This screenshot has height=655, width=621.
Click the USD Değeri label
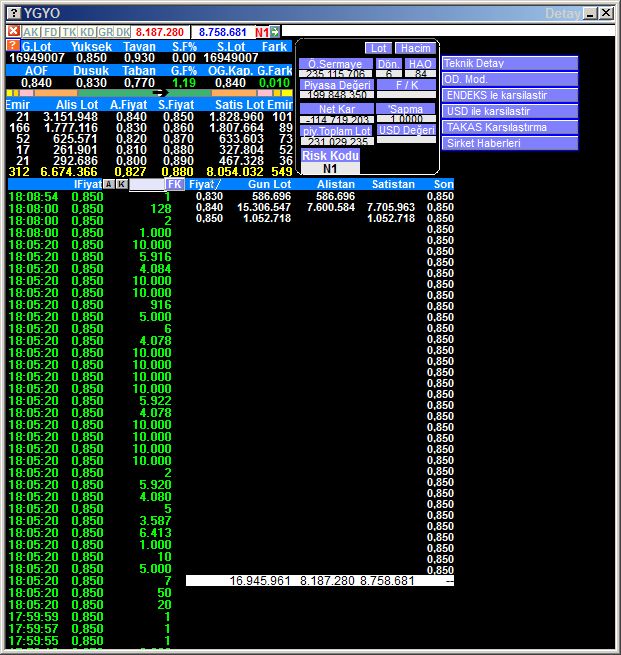407,130
